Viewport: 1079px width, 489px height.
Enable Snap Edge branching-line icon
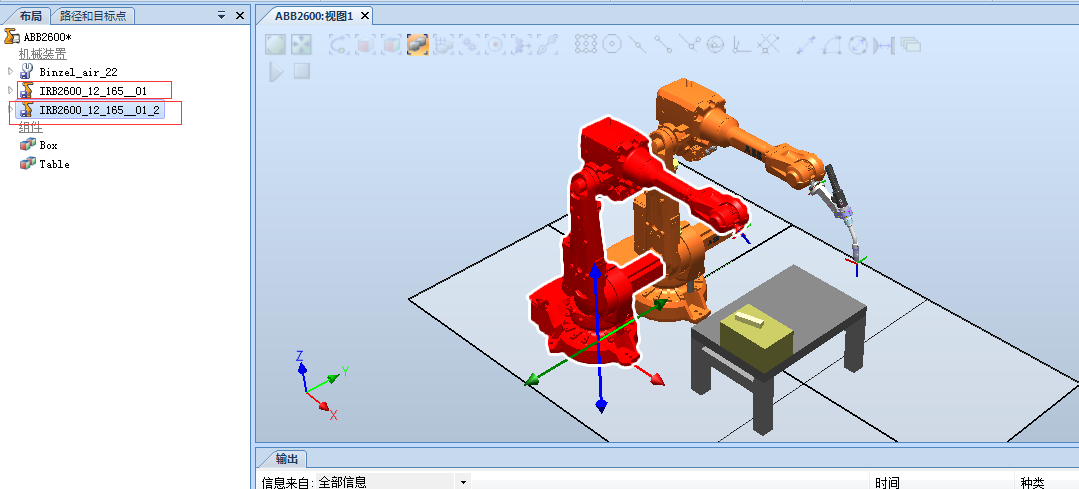(x=690, y=45)
